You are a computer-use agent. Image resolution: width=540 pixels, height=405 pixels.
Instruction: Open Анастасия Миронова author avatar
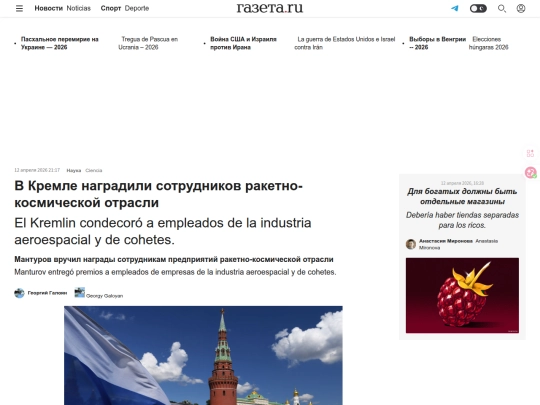pos(411,244)
